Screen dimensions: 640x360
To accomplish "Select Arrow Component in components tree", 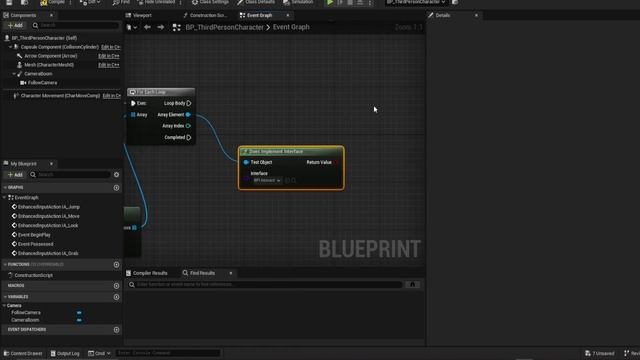I will [51, 56].
